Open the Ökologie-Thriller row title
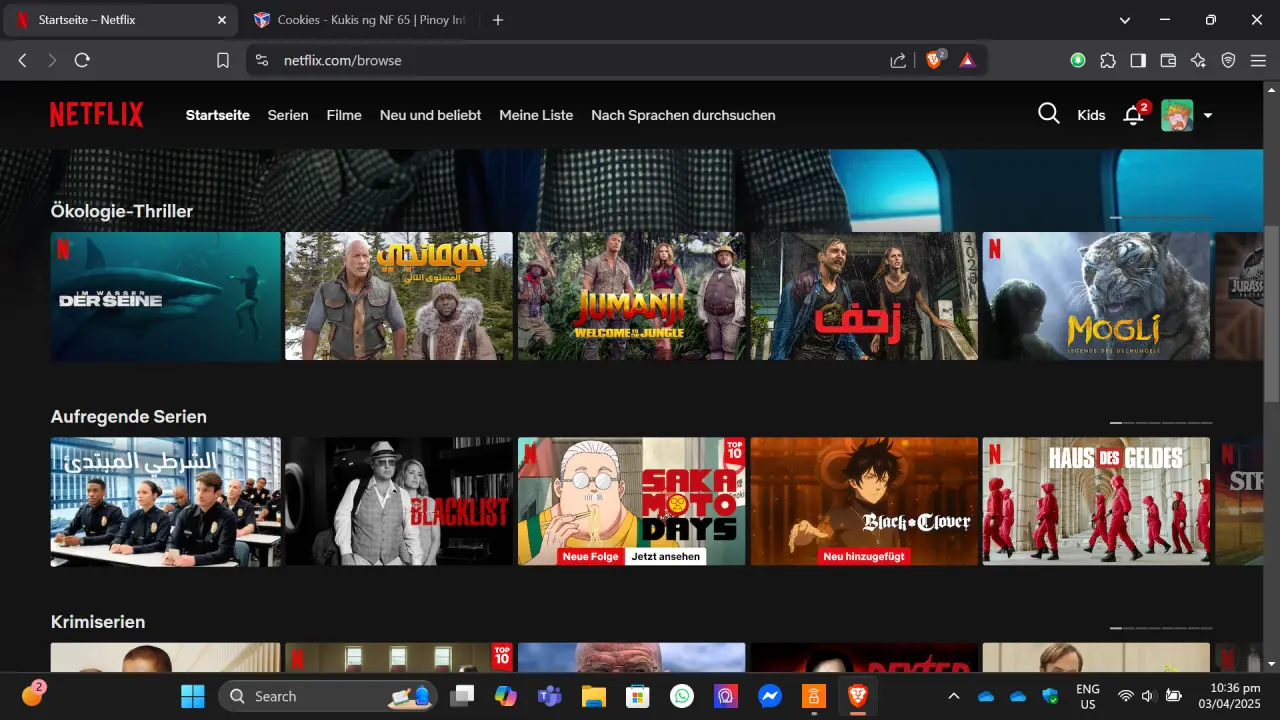 [122, 211]
